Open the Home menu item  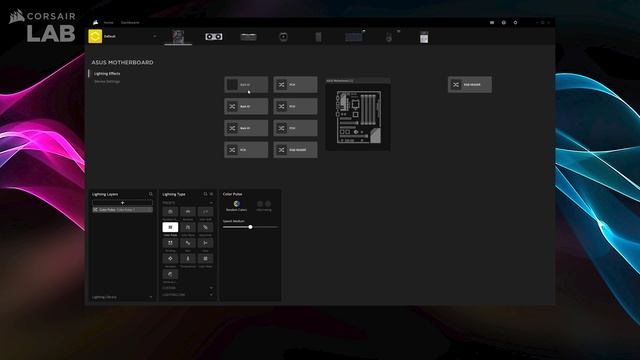click(x=108, y=23)
